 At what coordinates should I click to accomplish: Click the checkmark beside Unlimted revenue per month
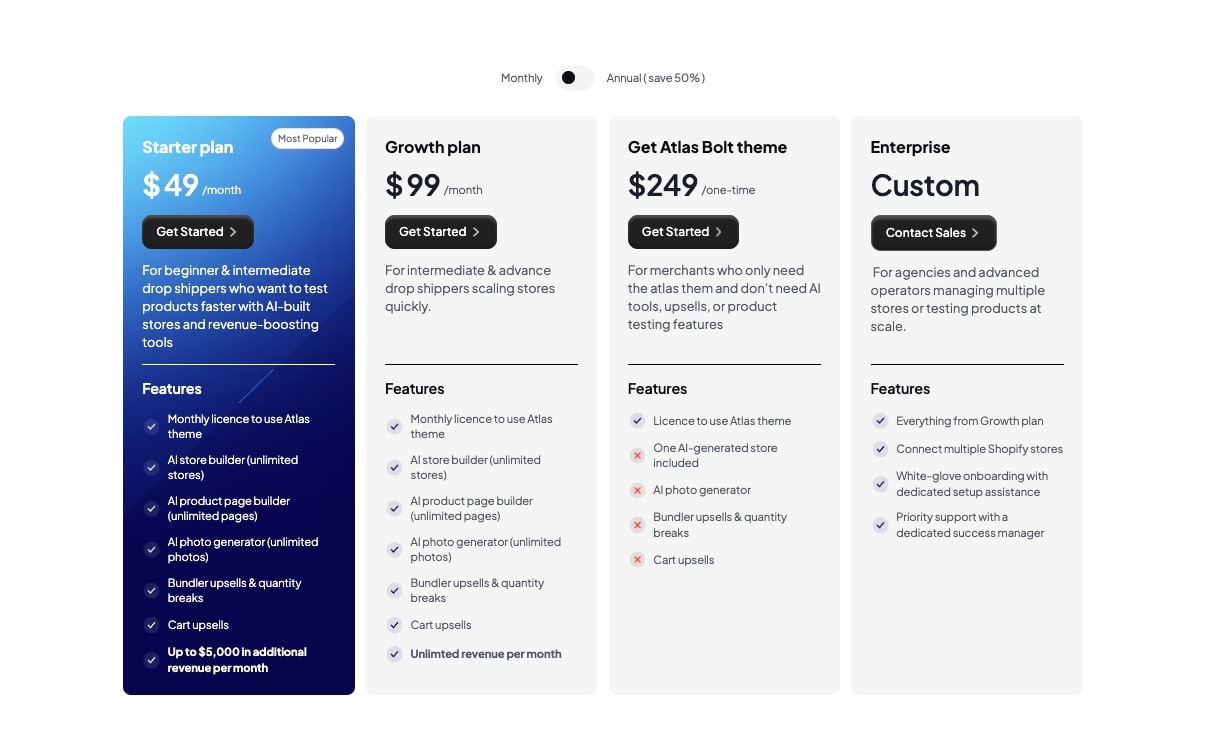pos(394,654)
